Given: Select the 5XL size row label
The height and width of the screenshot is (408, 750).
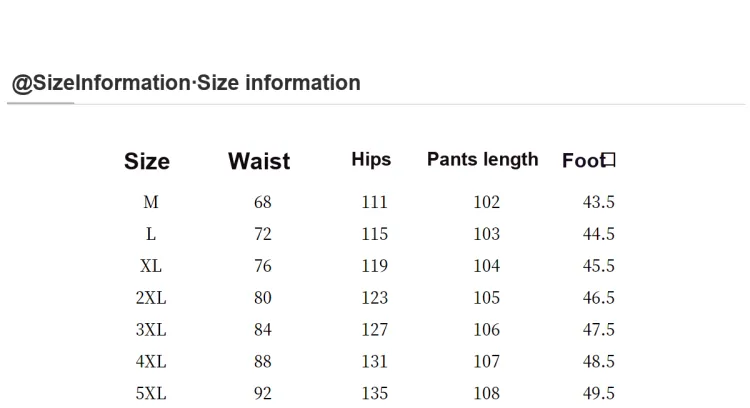Looking at the screenshot, I should tap(151, 393).
